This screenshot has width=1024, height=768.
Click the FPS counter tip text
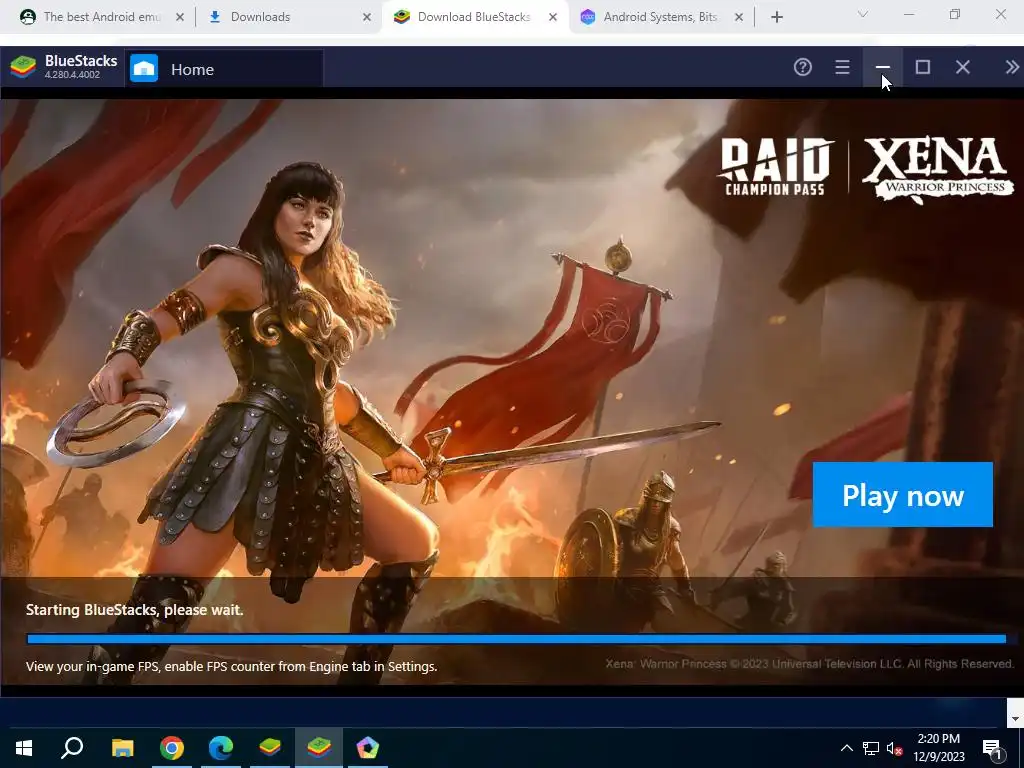point(231,667)
